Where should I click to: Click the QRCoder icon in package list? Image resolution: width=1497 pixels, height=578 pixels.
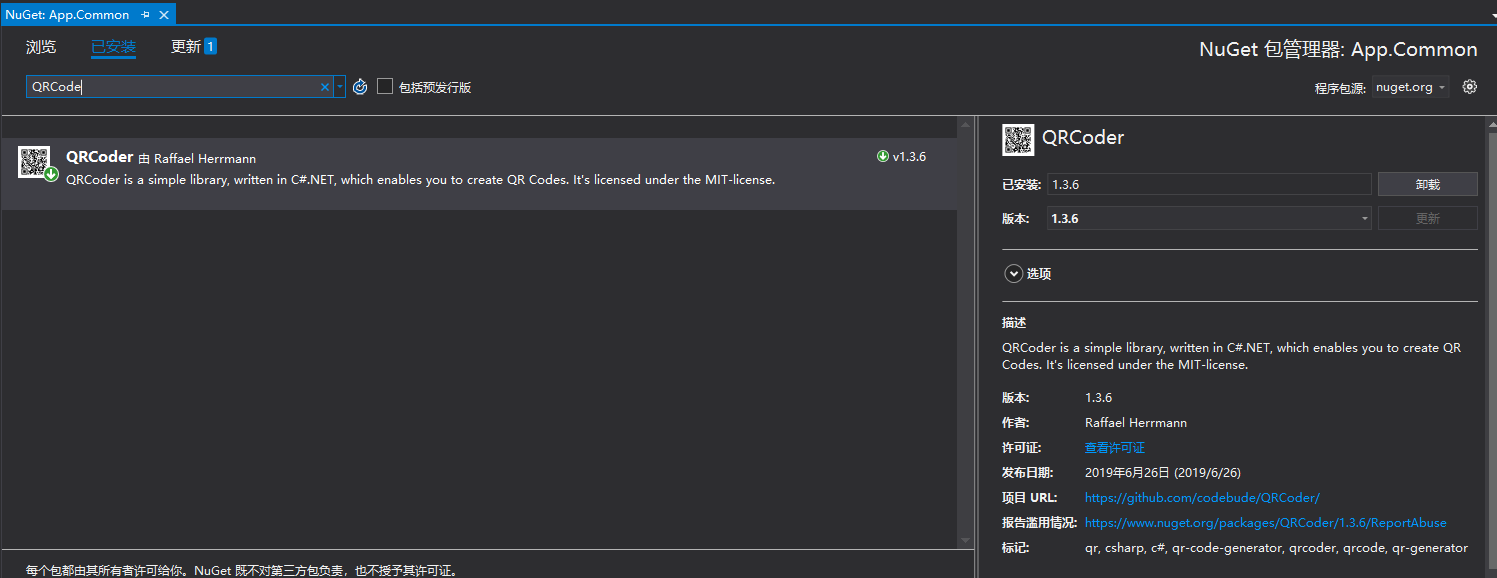click(35, 162)
